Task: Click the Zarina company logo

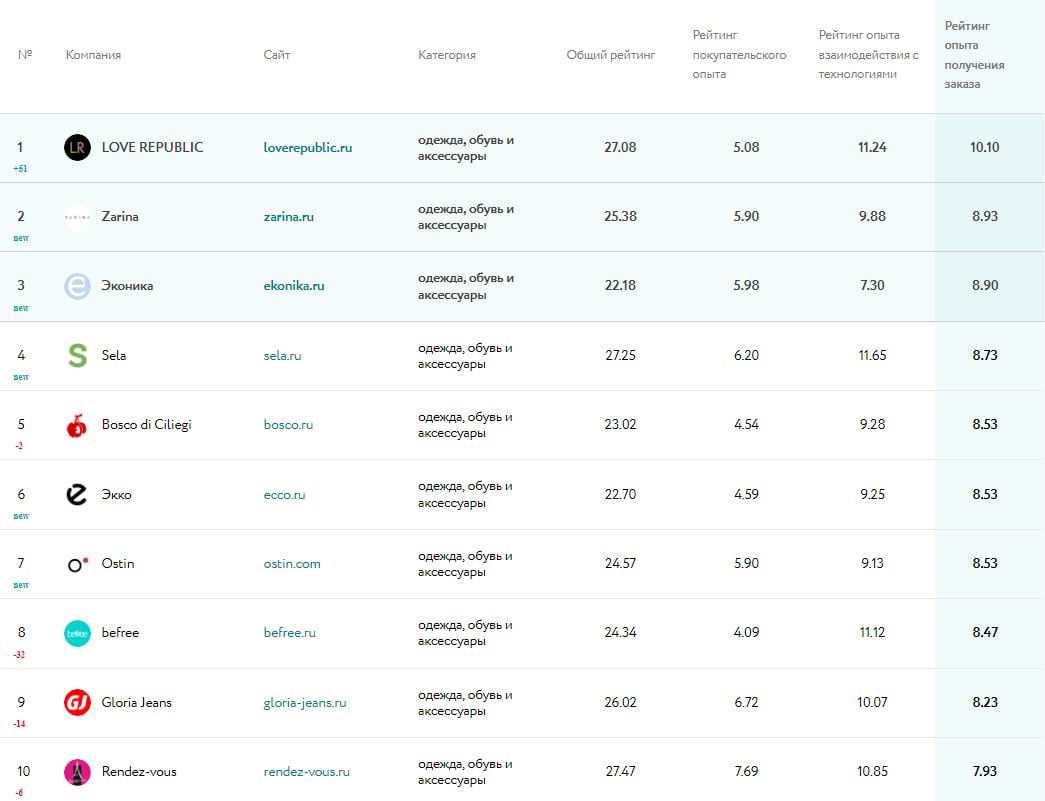Action: tap(77, 217)
